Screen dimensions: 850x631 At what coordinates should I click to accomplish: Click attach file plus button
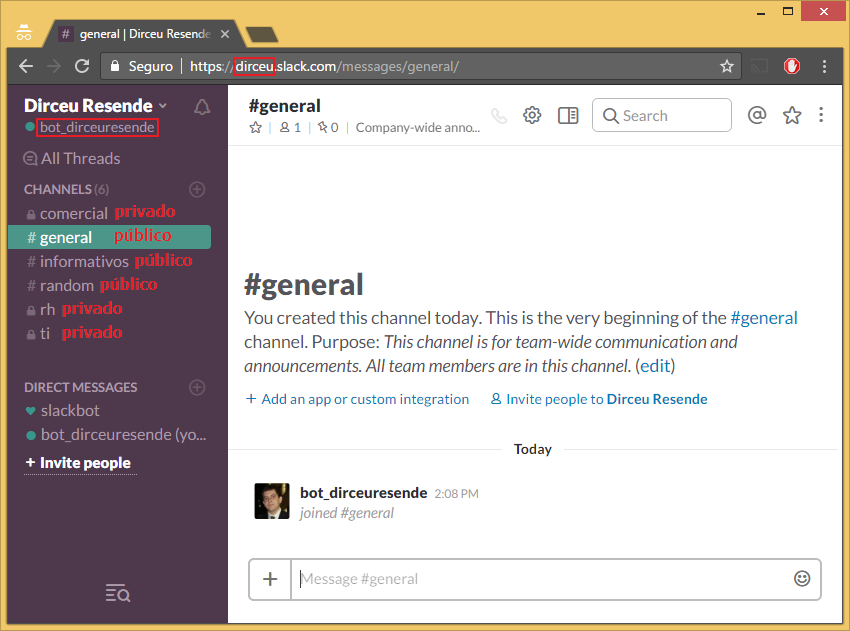pos(270,579)
